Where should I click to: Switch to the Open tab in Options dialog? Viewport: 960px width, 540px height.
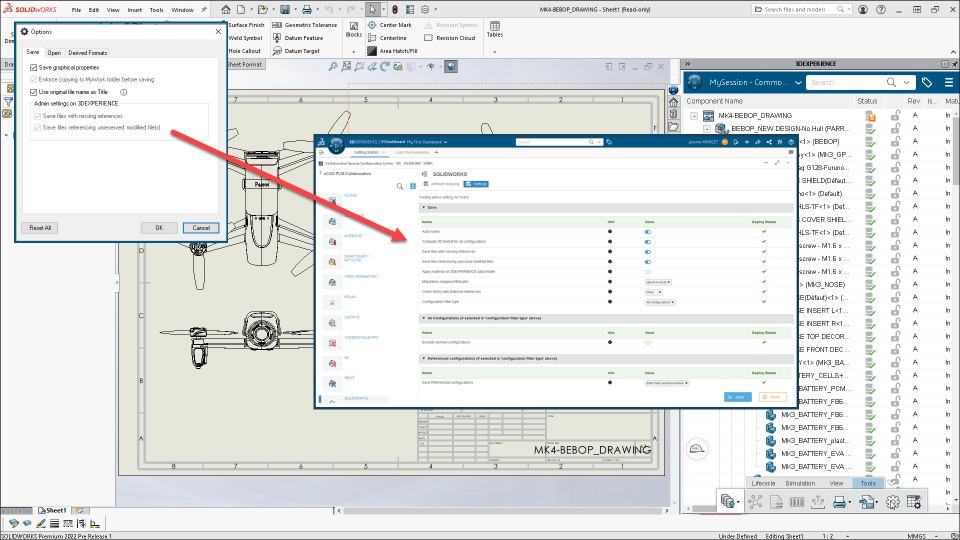54,53
